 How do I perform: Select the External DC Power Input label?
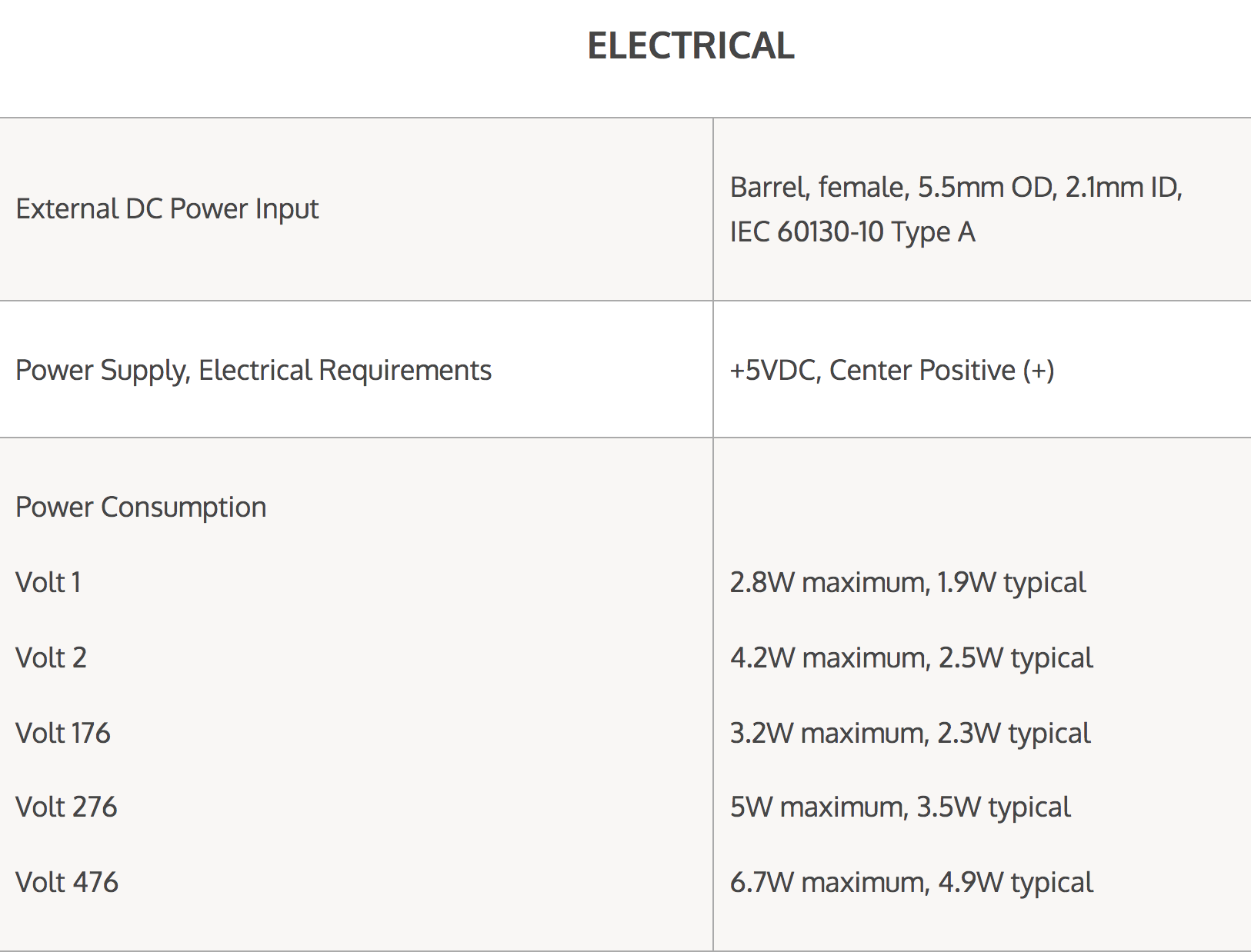[x=167, y=209]
